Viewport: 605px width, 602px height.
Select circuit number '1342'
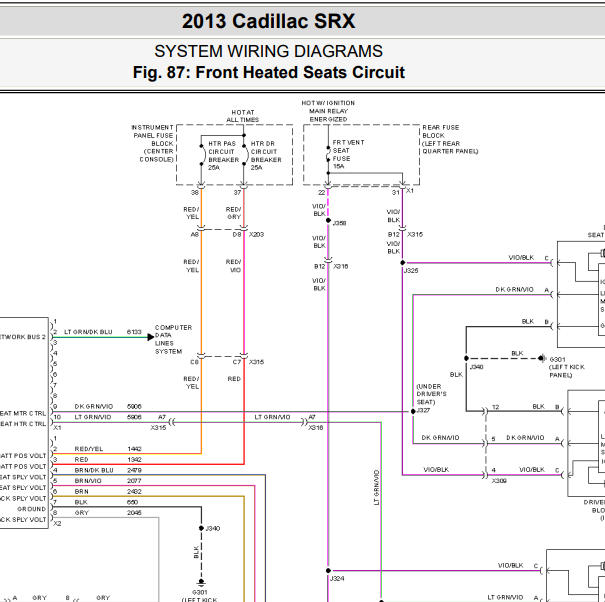[x=134, y=460]
